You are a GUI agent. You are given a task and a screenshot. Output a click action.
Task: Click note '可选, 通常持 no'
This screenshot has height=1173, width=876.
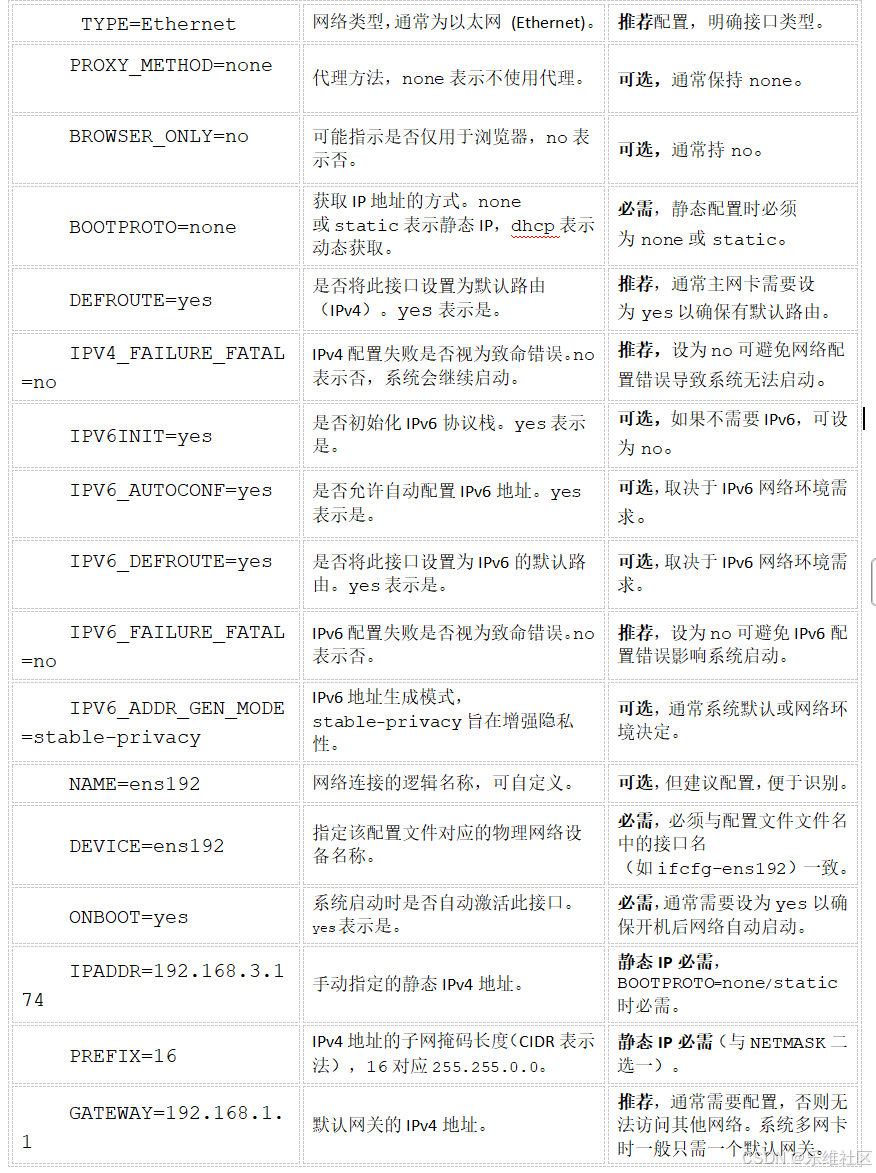click(x=690, y=150)
